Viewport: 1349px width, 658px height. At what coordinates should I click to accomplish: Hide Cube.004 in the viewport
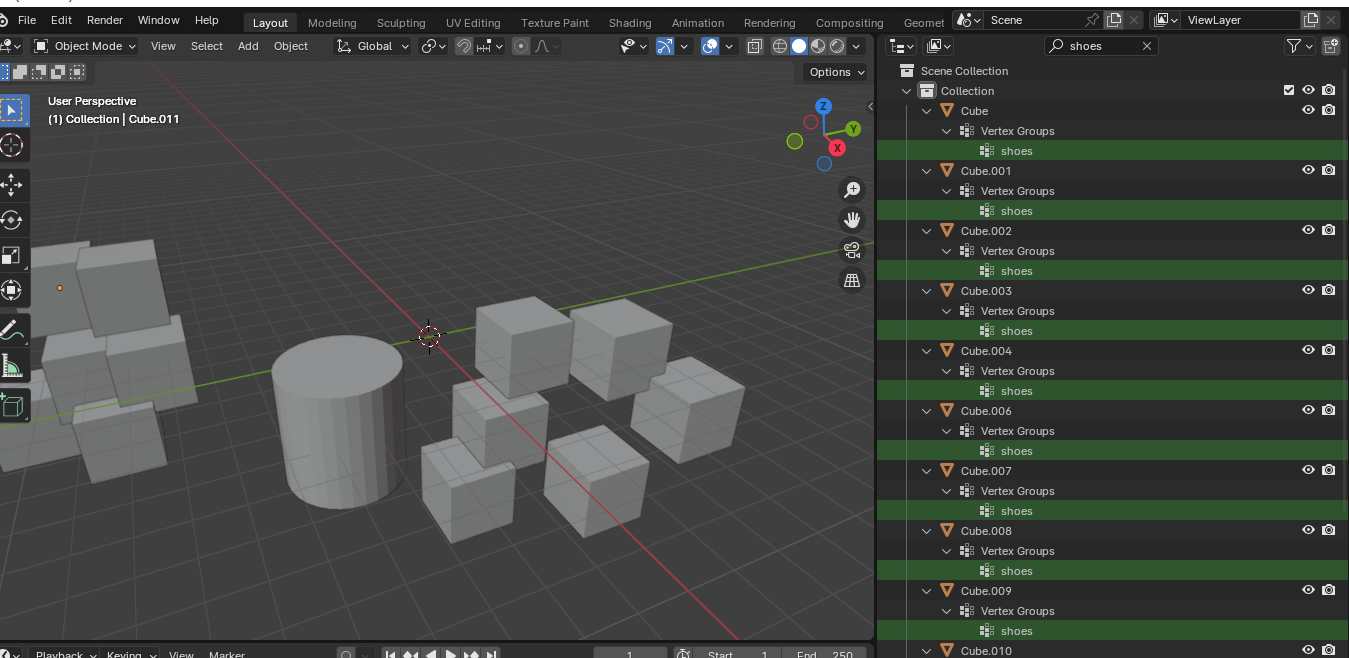click(x=1308, y=351)
